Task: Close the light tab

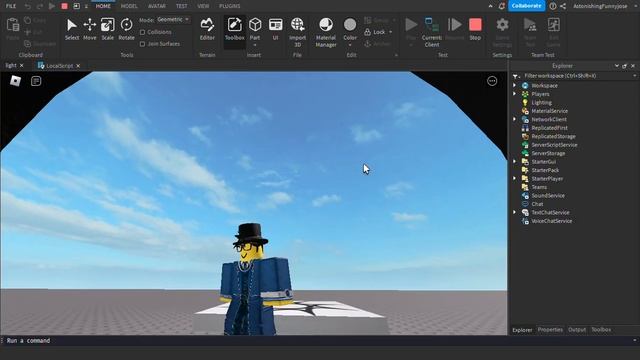Action: pos(22,65)
